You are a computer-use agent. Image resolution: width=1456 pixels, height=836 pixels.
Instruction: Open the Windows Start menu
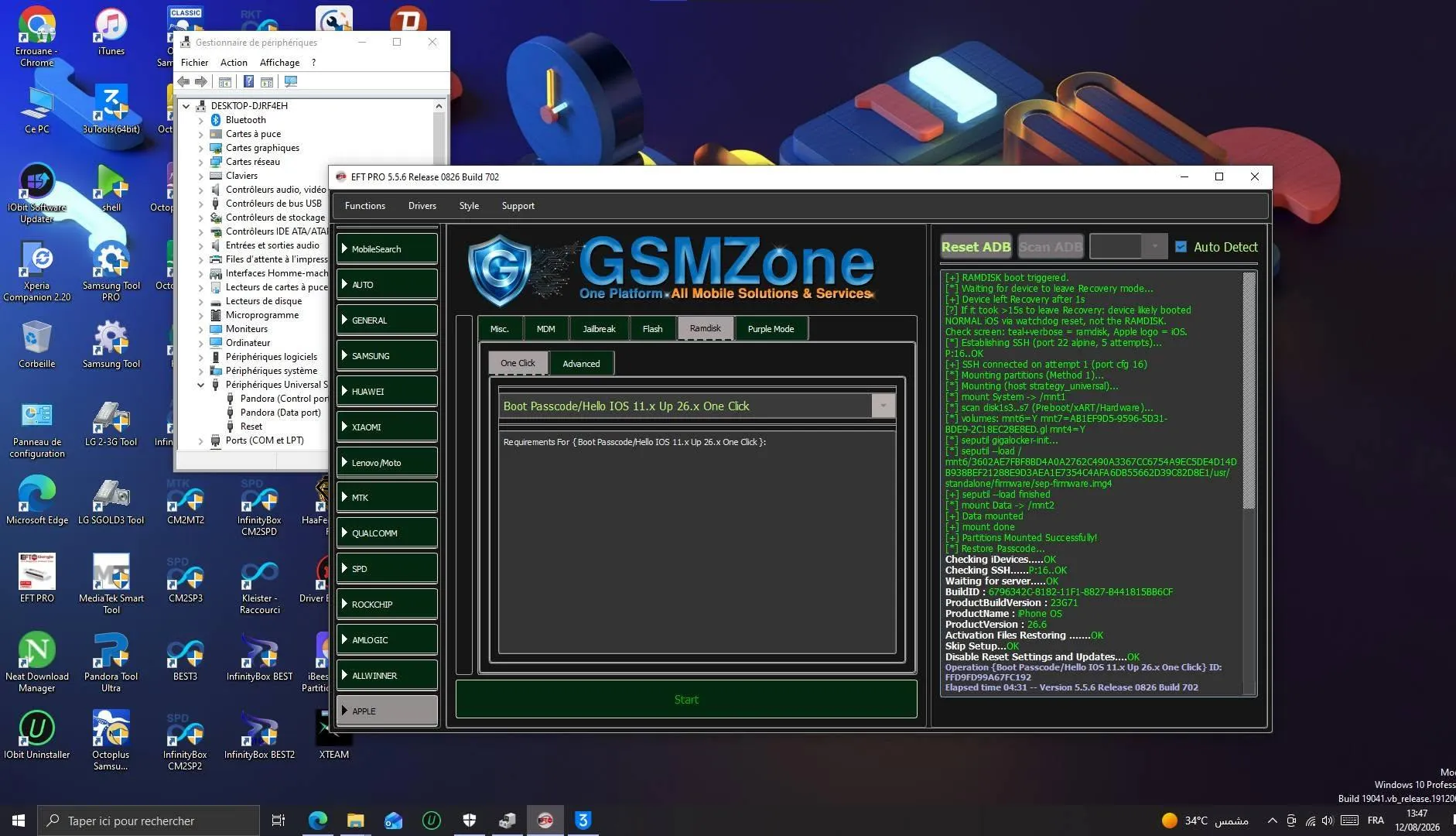click(19, 821)
